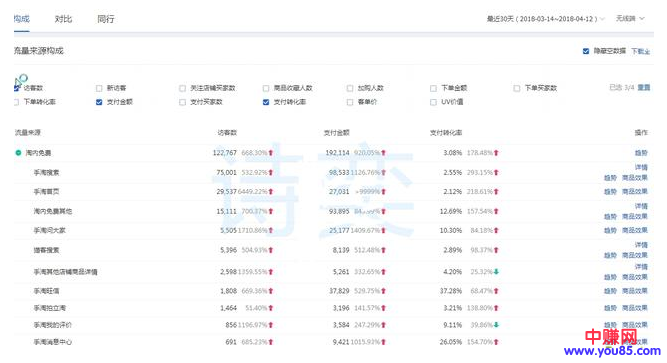Select the 手淘旺信 source row label

[x=46, y=291]
